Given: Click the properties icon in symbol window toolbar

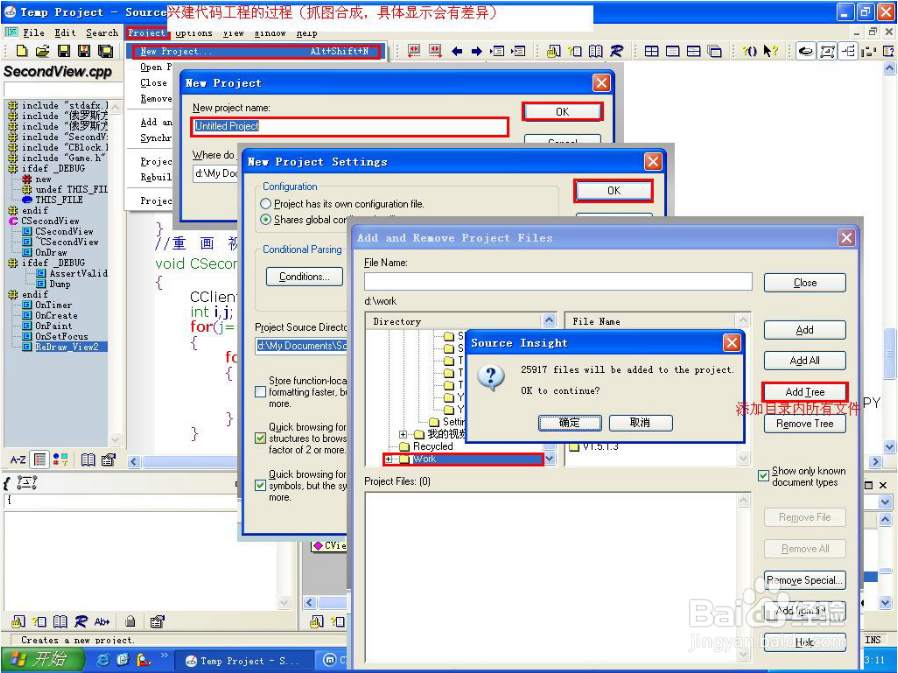Looking at the screenshot, I should tap(108, 459).
